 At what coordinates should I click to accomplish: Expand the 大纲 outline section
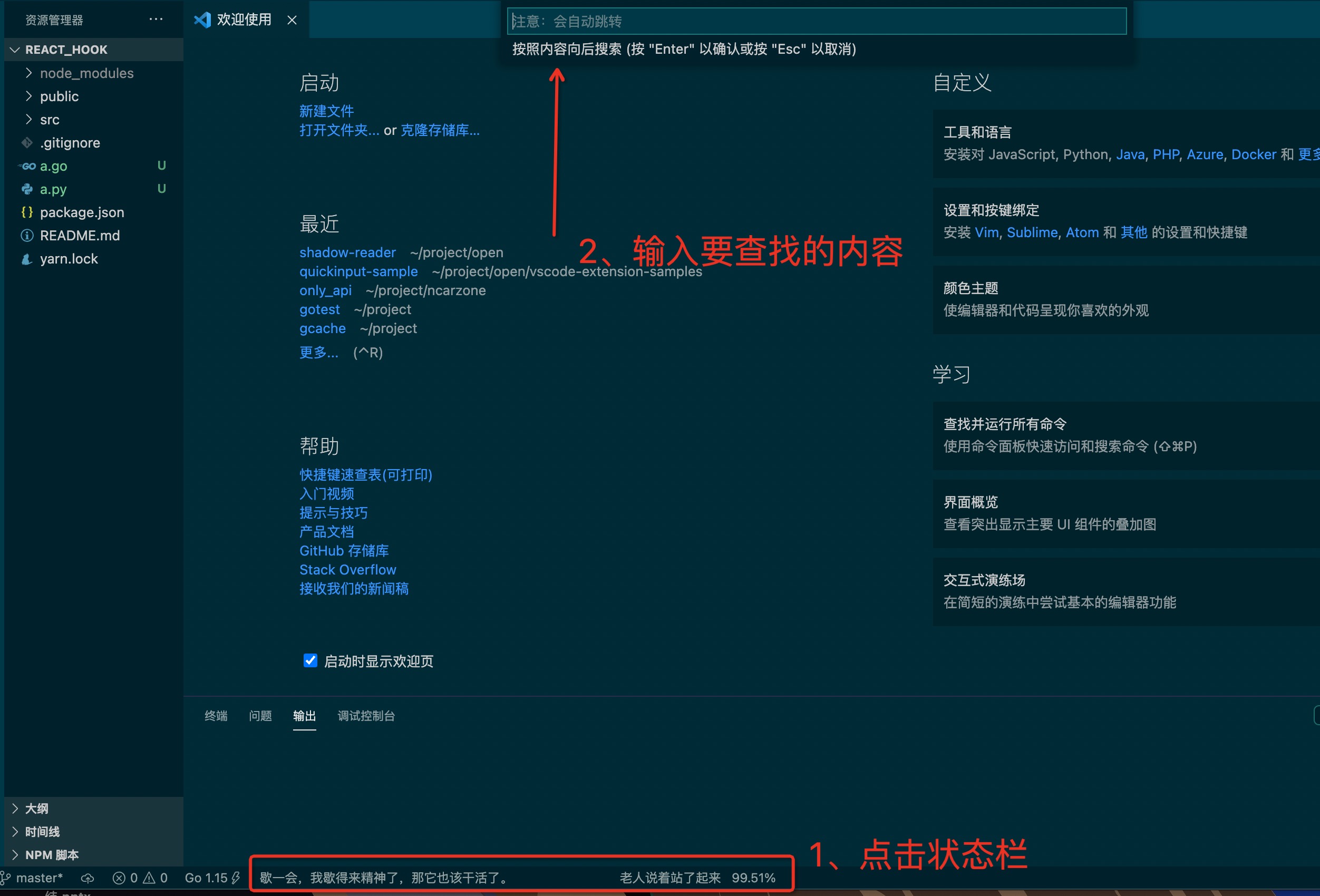click(36, 808)
